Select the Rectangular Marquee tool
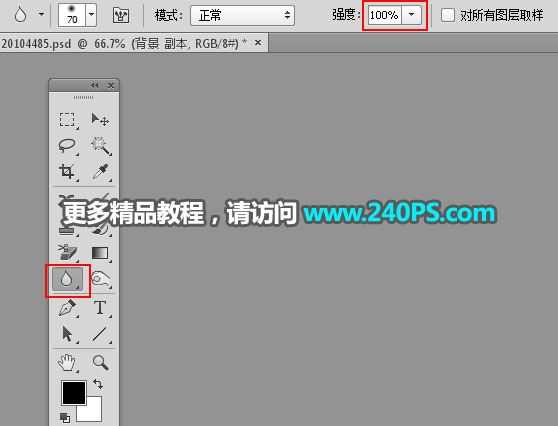 [67, 120]
